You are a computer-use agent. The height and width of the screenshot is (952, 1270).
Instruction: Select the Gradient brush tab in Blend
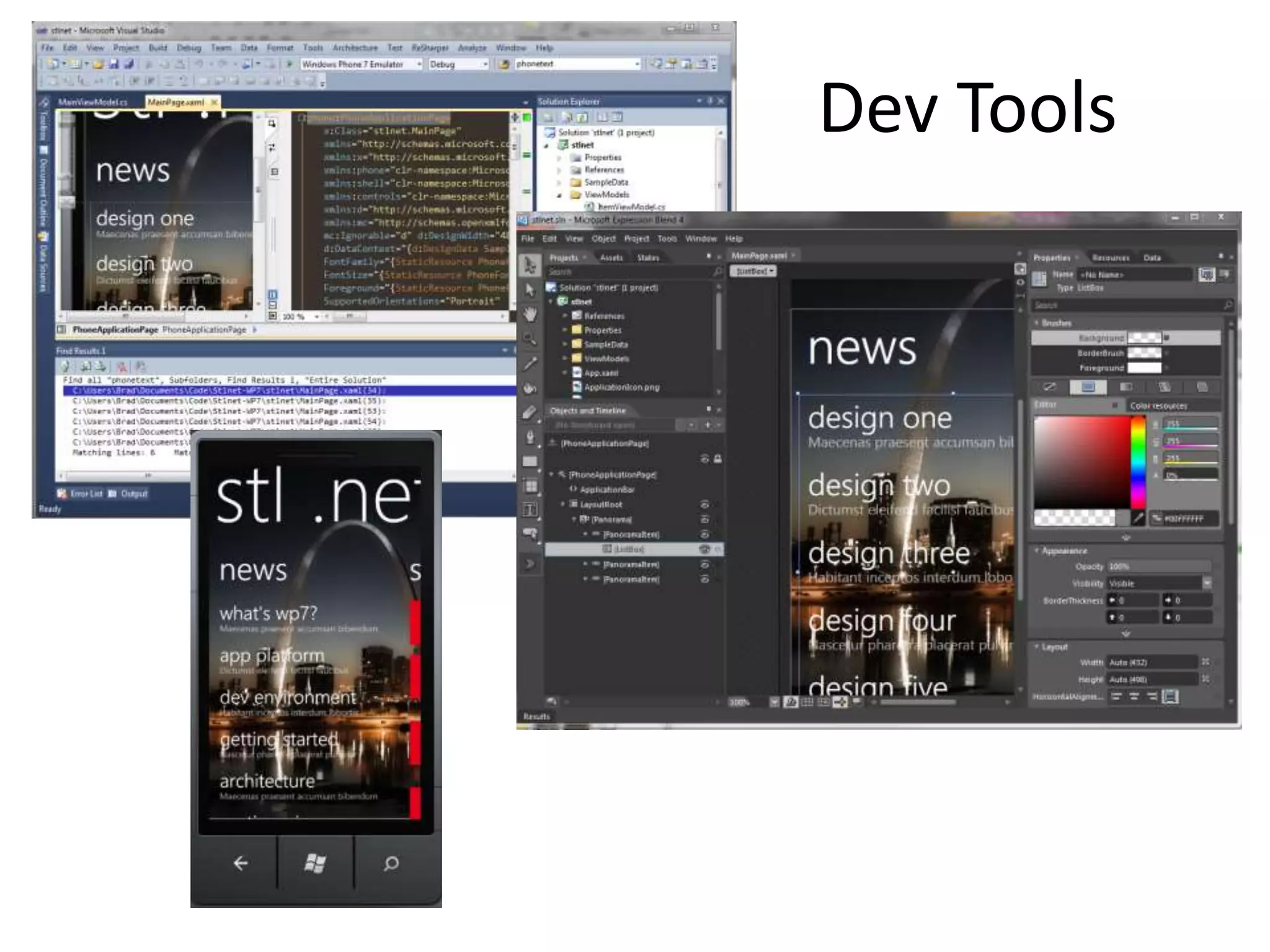[x=1126, y=387]
